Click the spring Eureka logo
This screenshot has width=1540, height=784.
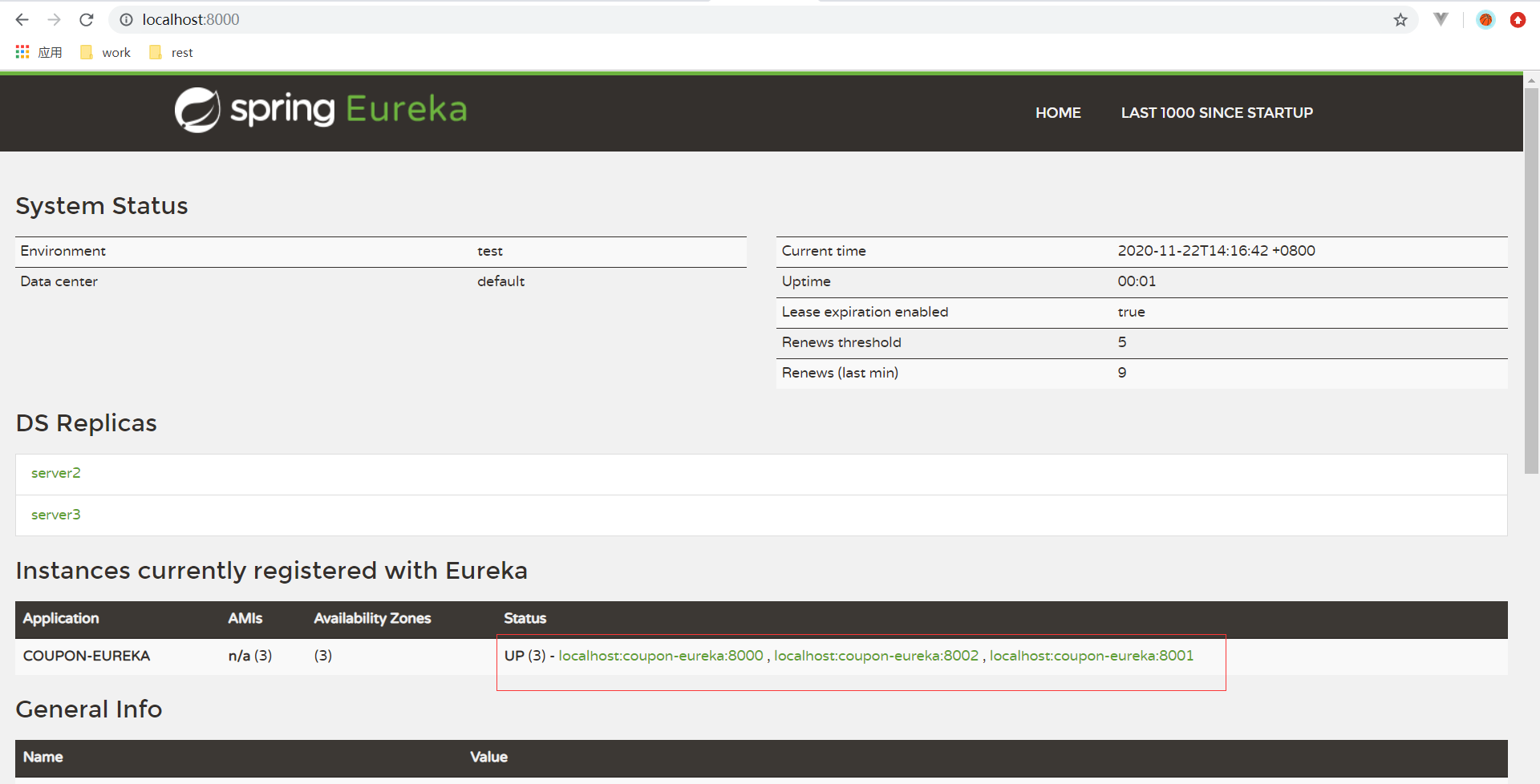tap(321, 110)
